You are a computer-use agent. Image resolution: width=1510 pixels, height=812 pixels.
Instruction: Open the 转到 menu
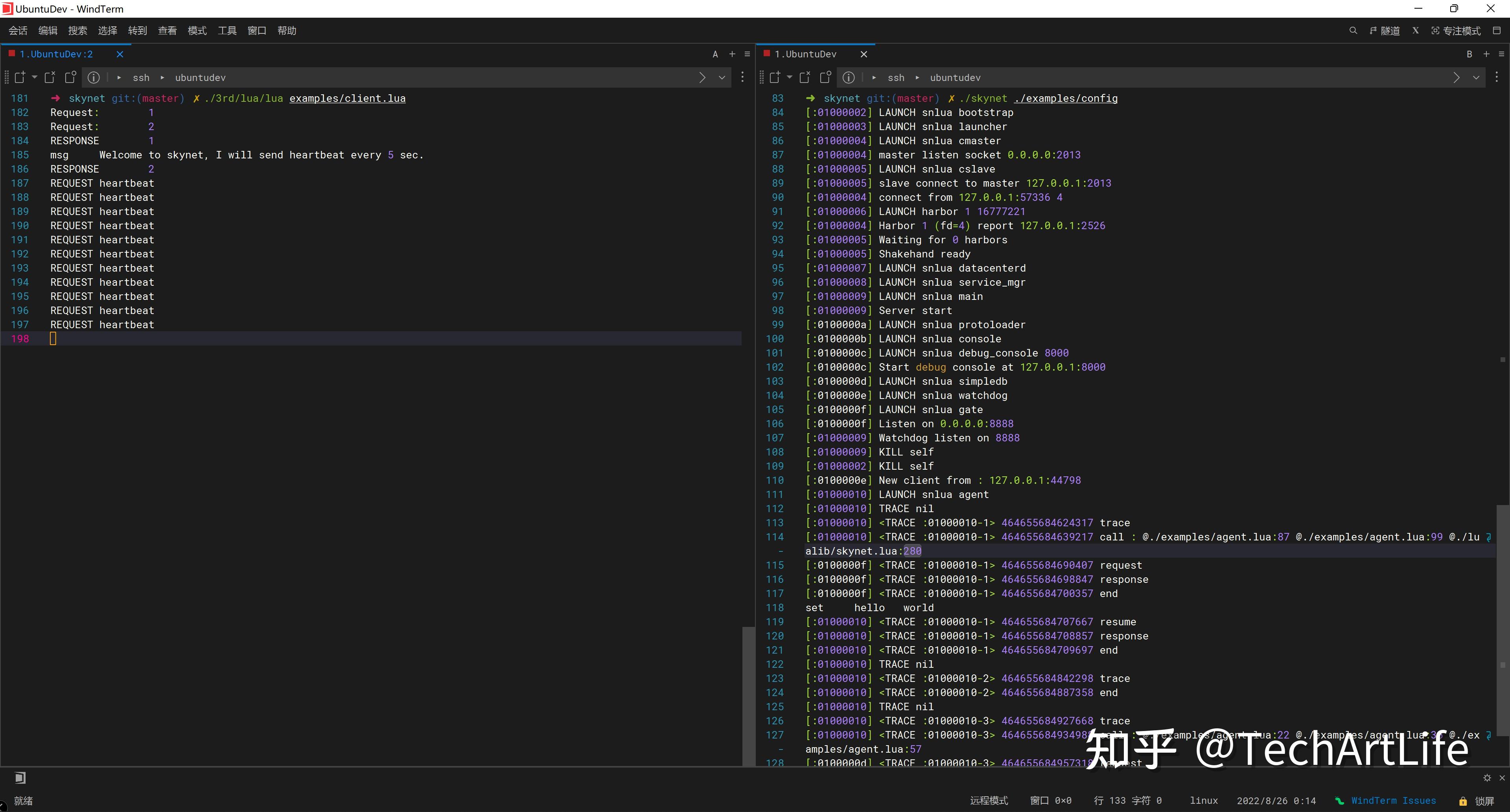click(138, 31)
